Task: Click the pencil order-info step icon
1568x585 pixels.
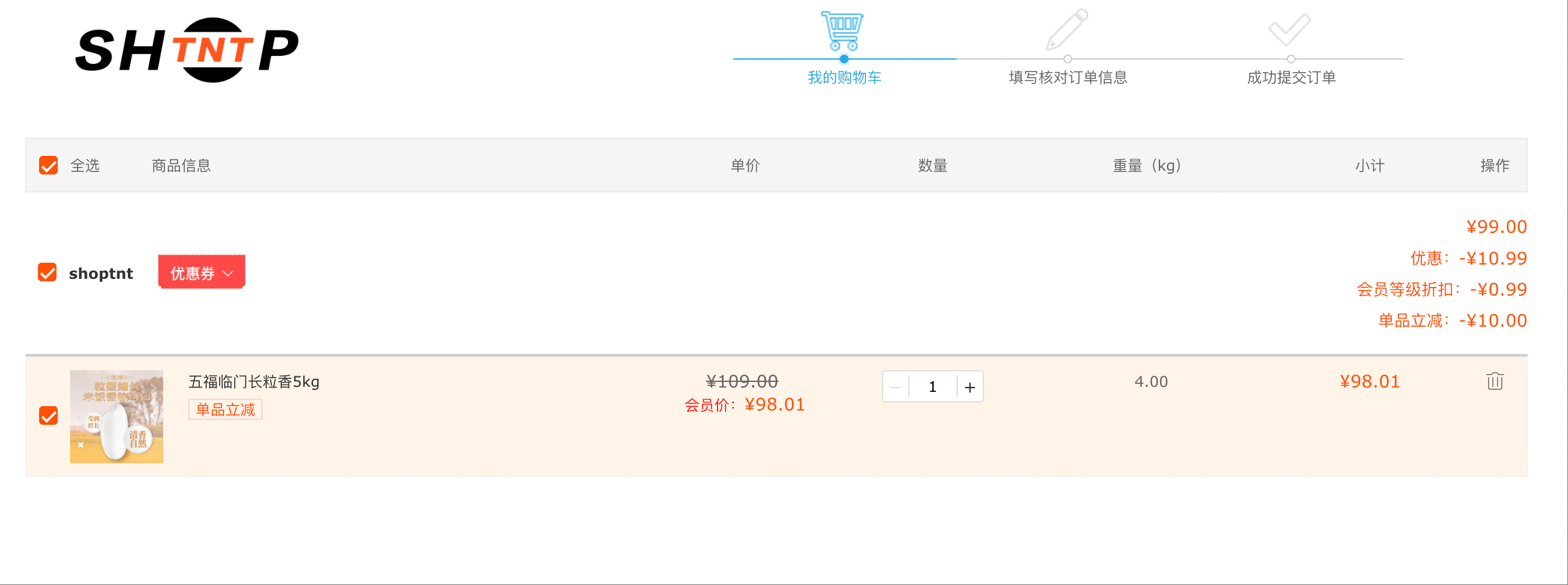Action: click(x=1066, y=29)
